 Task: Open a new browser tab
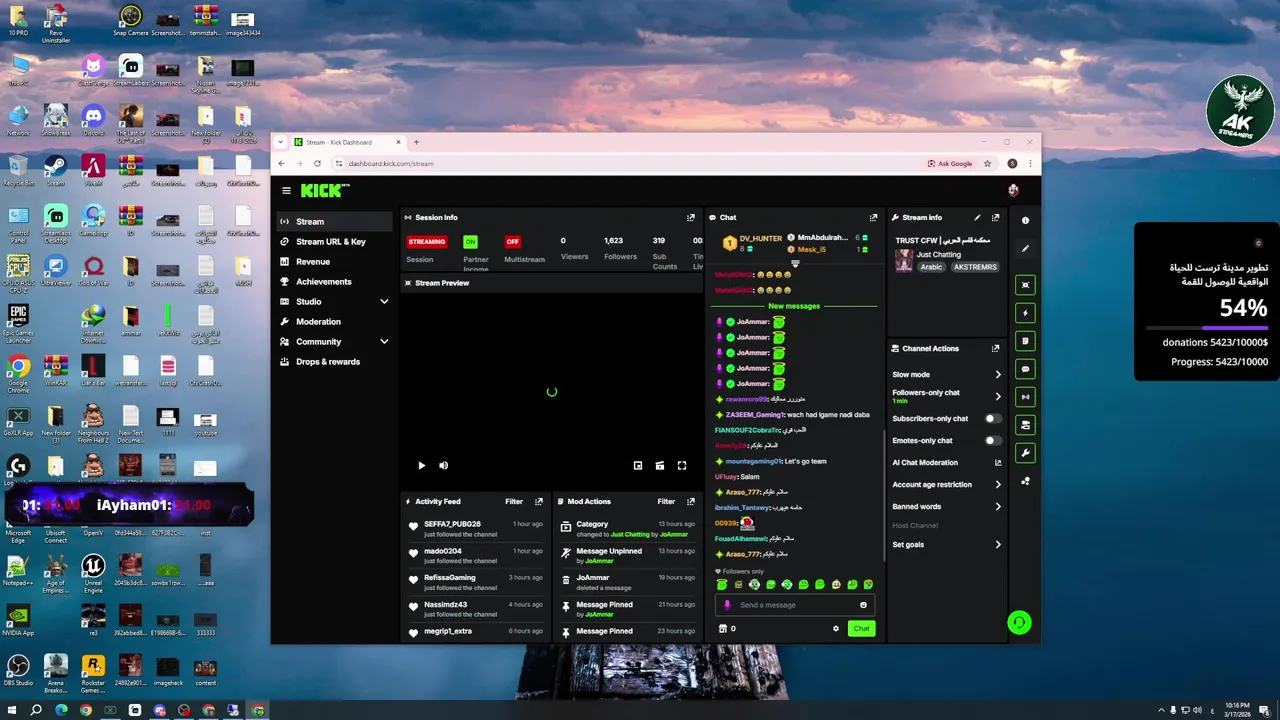tap(416, 142)
